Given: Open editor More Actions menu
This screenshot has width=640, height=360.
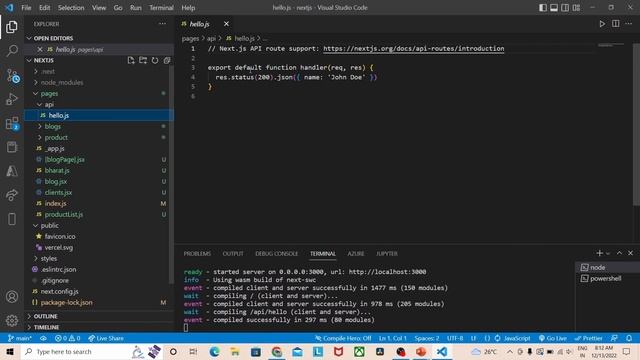Looking at the screenshot, I should [x=629, y=24].
